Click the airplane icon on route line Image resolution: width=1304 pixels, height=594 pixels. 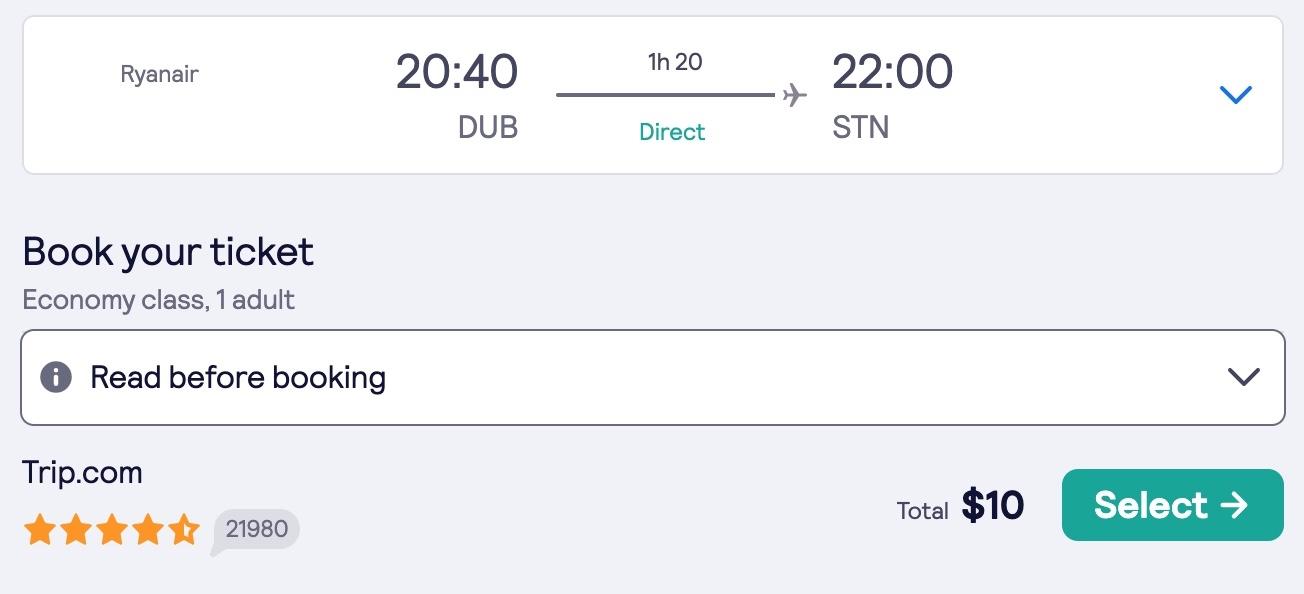pyautogui.click(x=794, y=95)
